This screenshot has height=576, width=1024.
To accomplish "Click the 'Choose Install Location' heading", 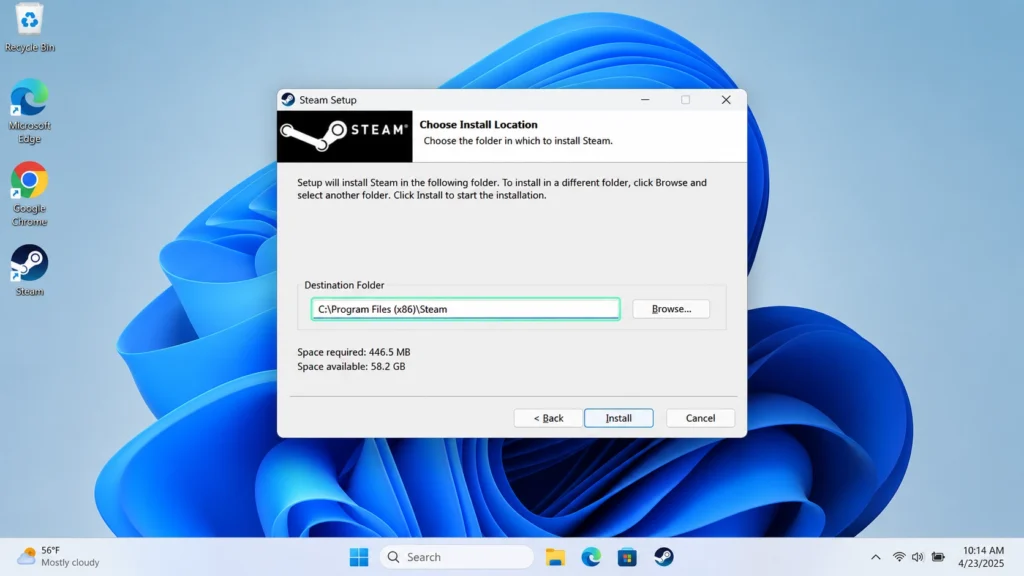I will (478, 124).
